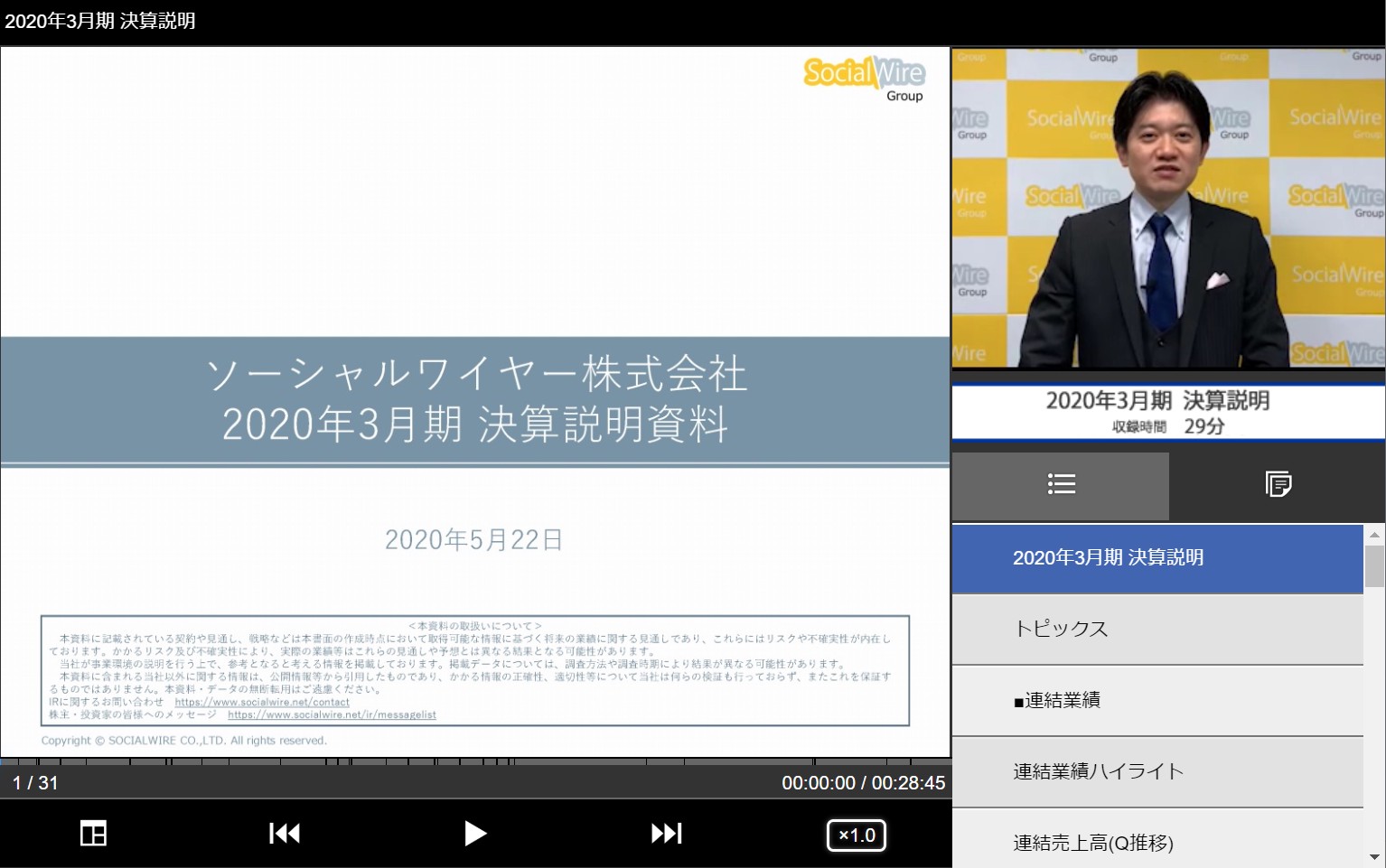
Task: Click the slide date 2020年5月22日
Action: 474,540
